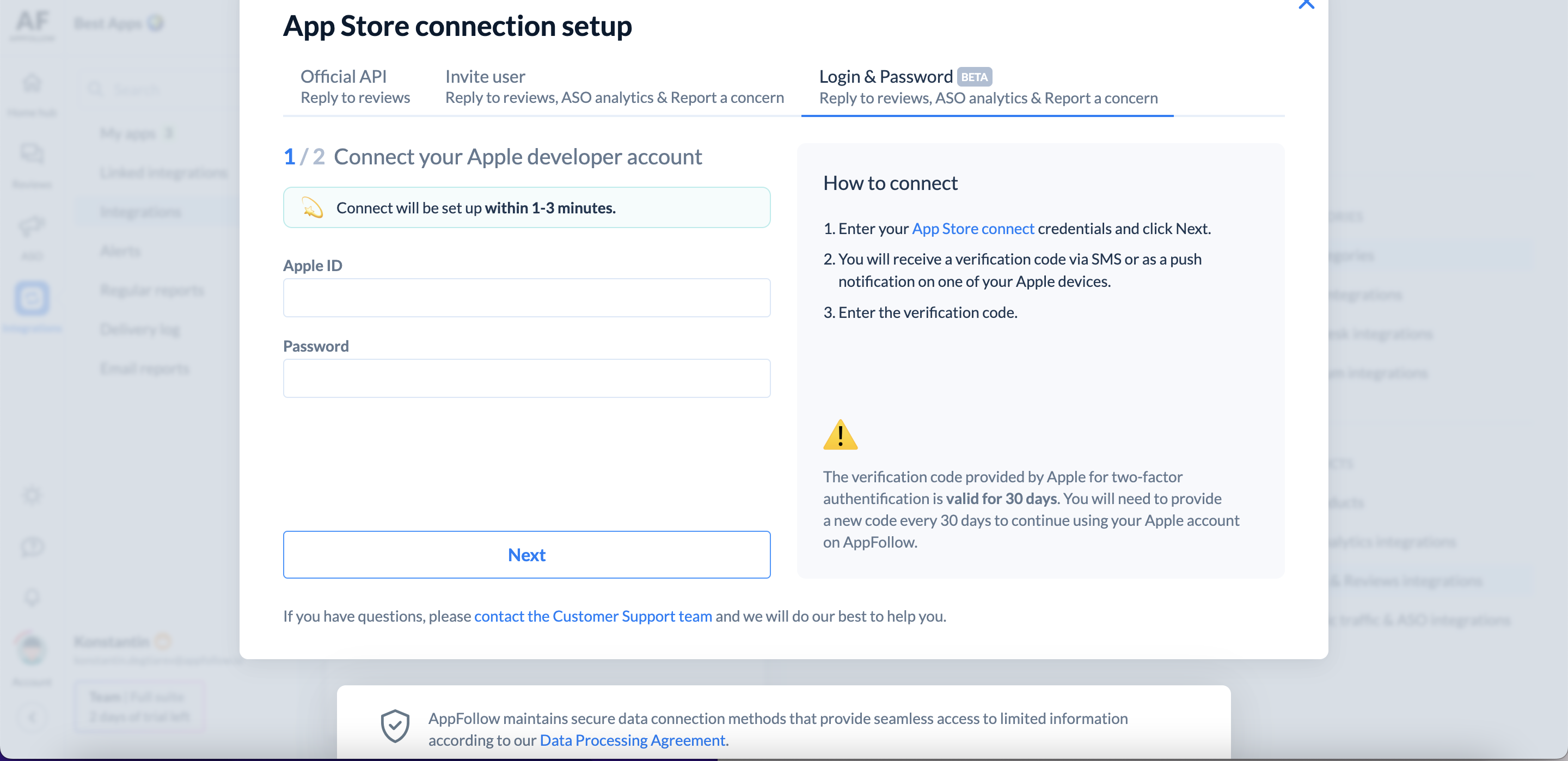This screenshot has width=1568, height=761.
Task: Select Integrations in the background menu
Action: click(x=140, y=212)
